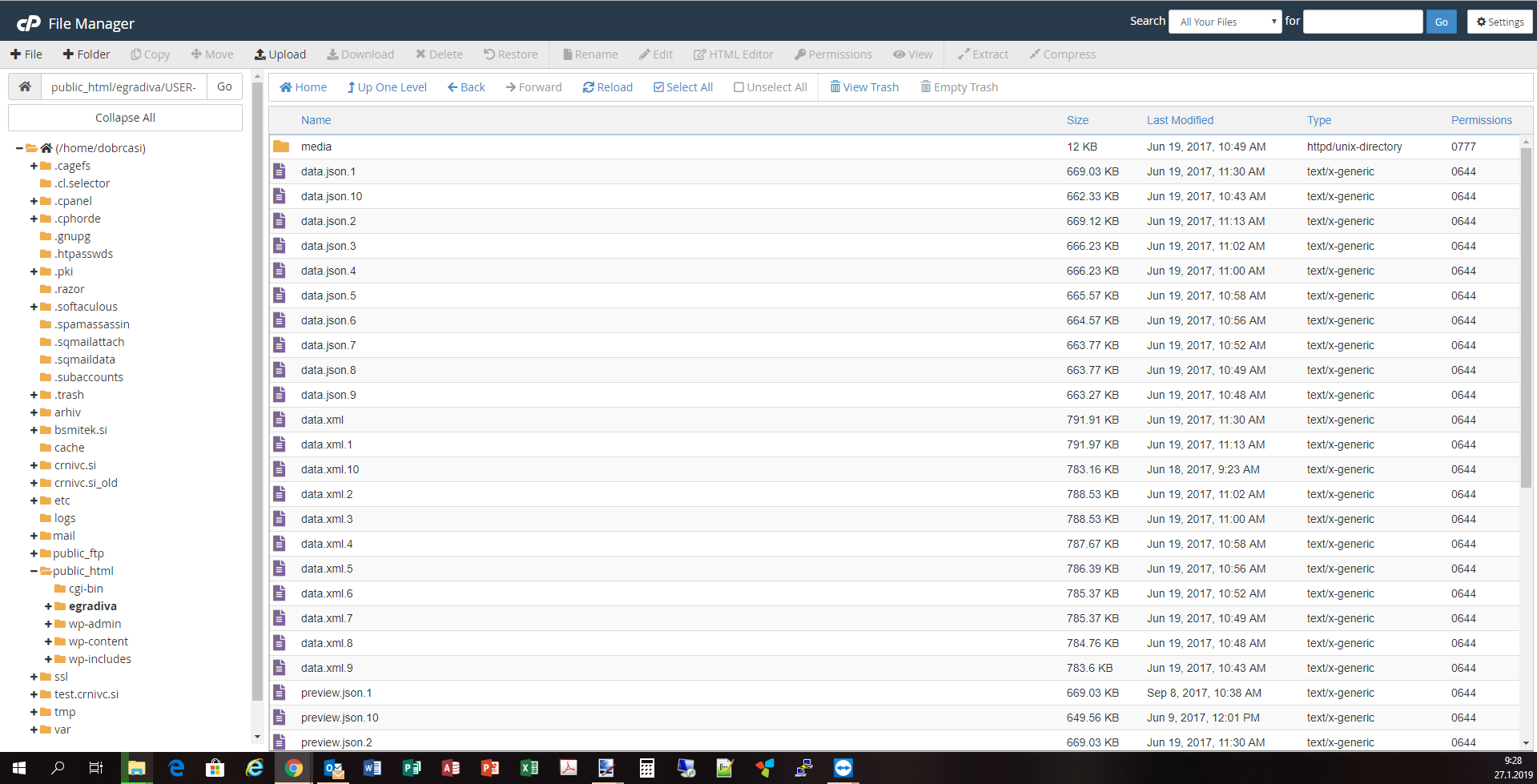Image resolution: width=1537 pixels, height=784 pixels.
Task: Click the file list vertical scrollbar
Action: point(1526,316)
